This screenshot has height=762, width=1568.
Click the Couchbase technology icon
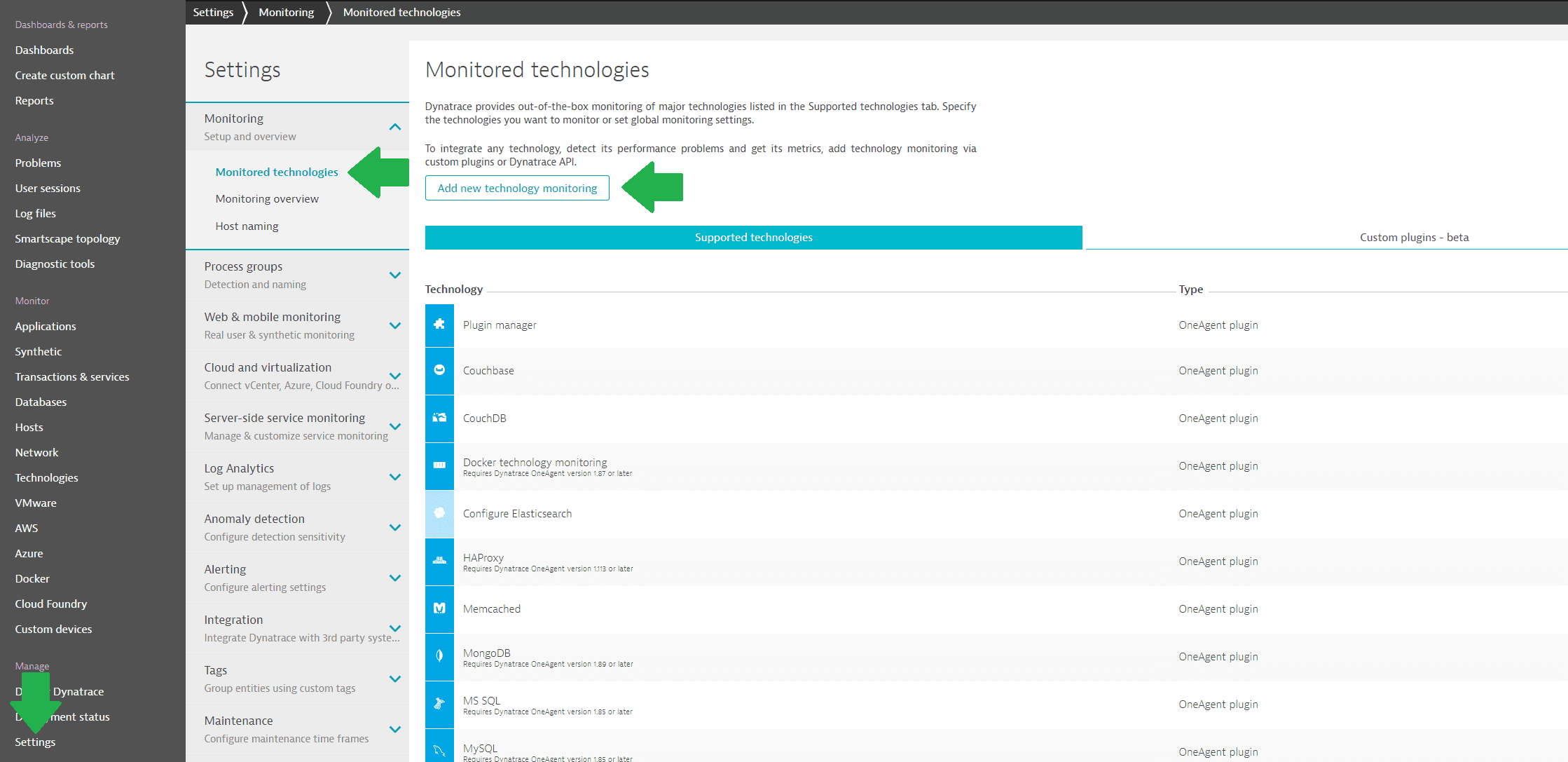(x=439, y=370)
